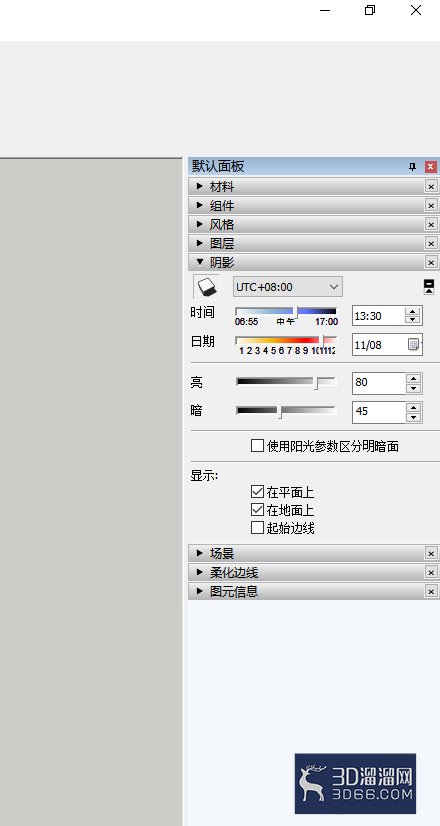Expand the 材料 panel
Image resolution: width=440 pixels, height=826 pixels.
click(200, 186)
